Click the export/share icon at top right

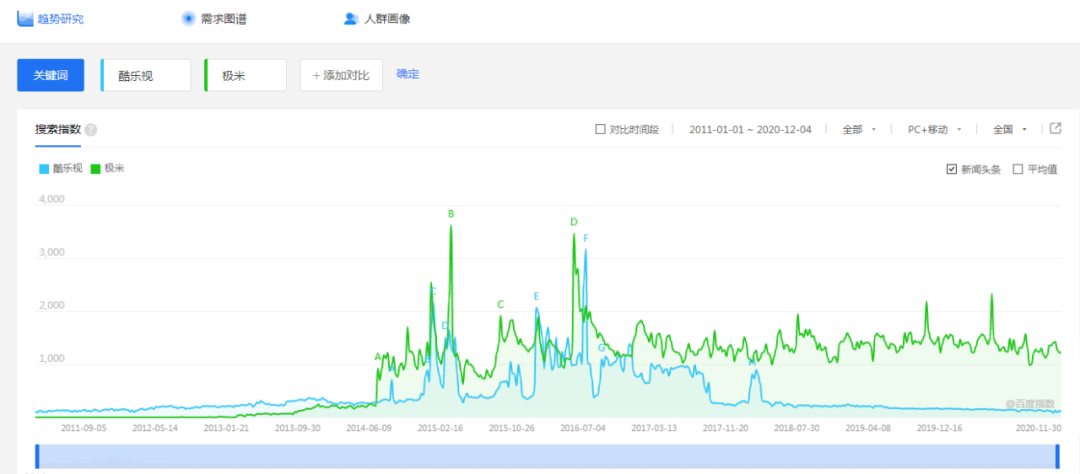click(1055, 128)
